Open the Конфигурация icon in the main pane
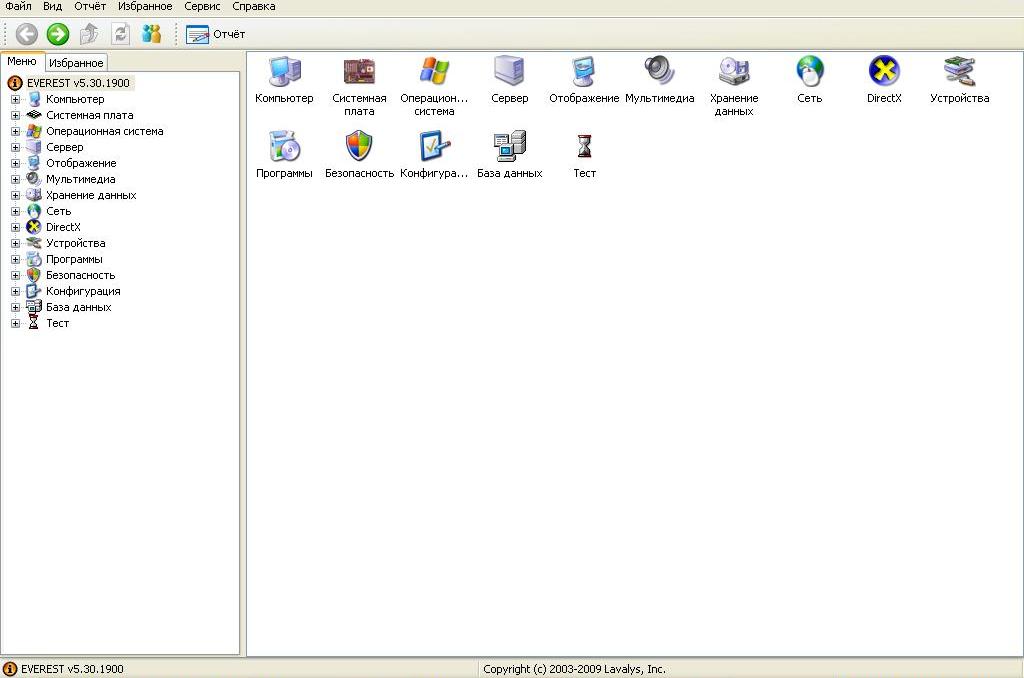The image size is (1024, 678). pos(434,146)
